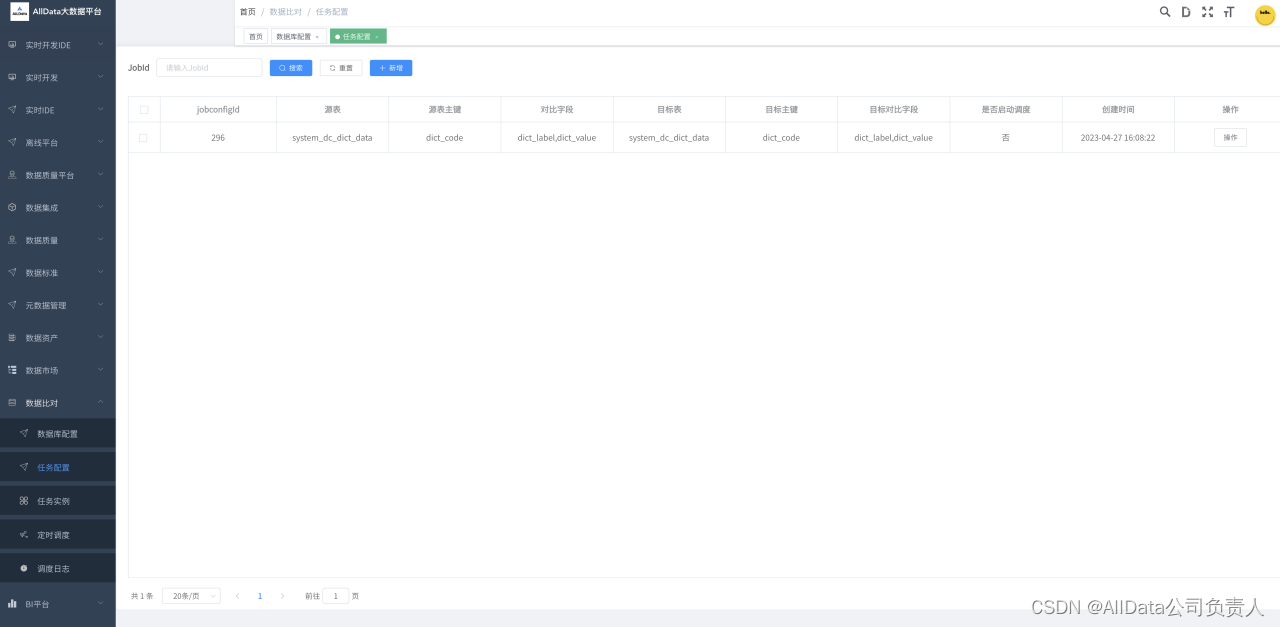Image resolution: width=1280 pixels, height=627 pixels.
Task: Close the 数据库配置 page tab
Action: pyautogui.click(x=317, y=37)
